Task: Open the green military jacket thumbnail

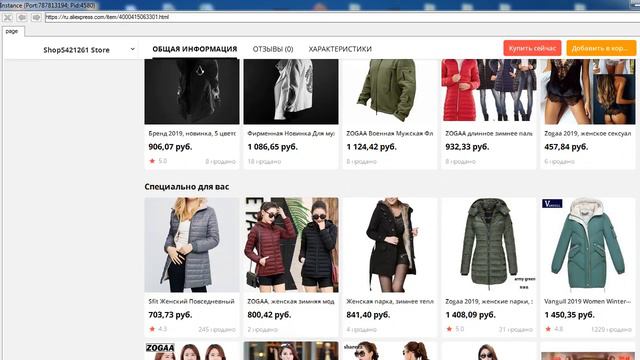Action: [x=390, y=91]
